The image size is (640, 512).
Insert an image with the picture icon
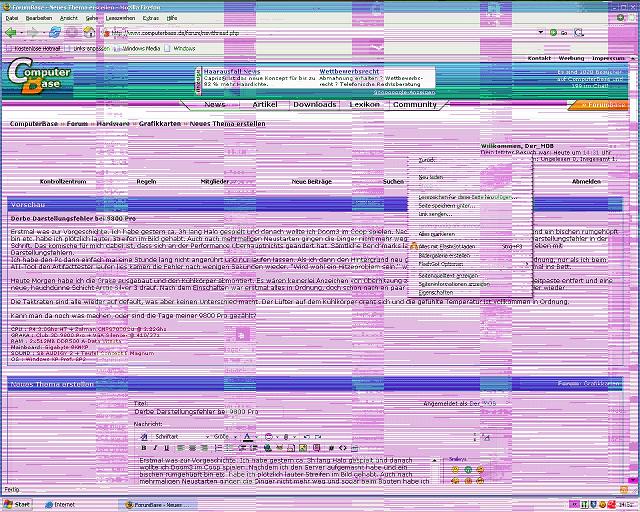pos(303,448)
